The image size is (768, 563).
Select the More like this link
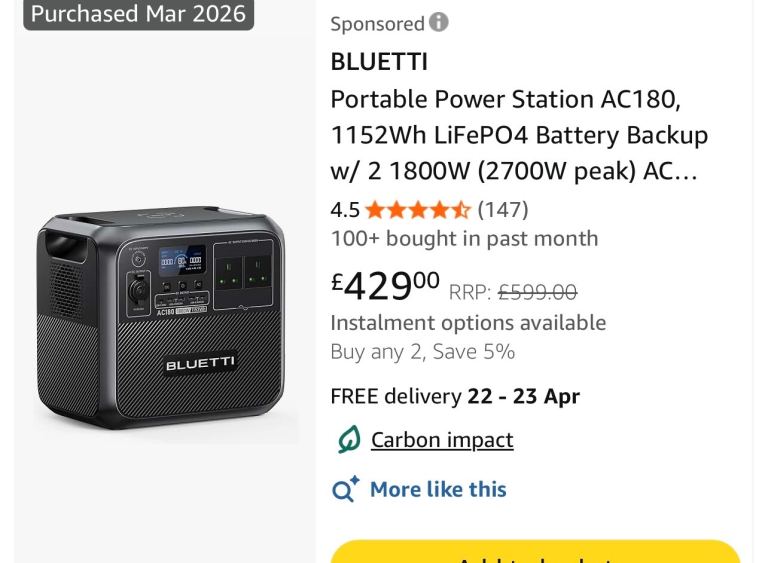click(438, 489)
